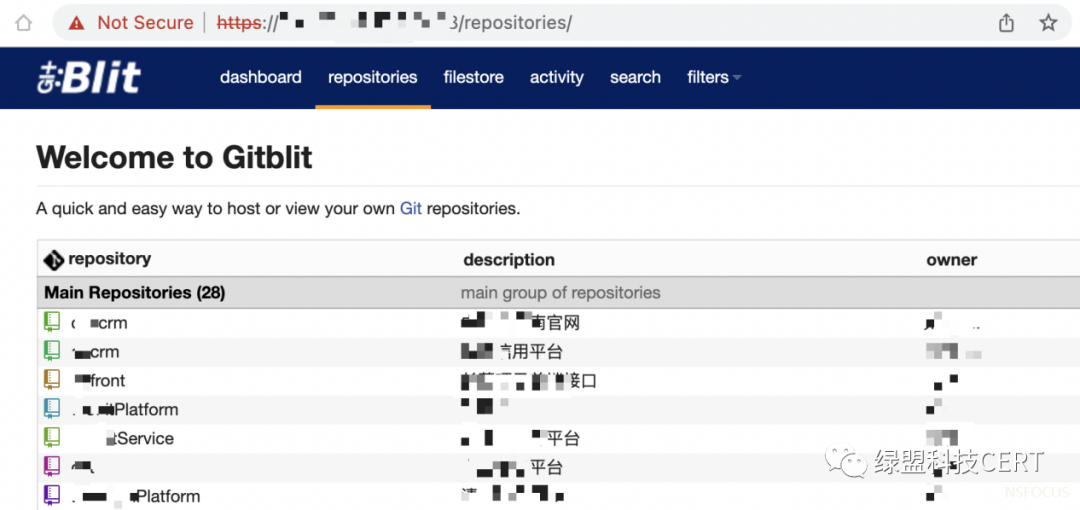Open the Platform repository next to the purple icon
1080x510 pixels.
(x=136, y=496)
